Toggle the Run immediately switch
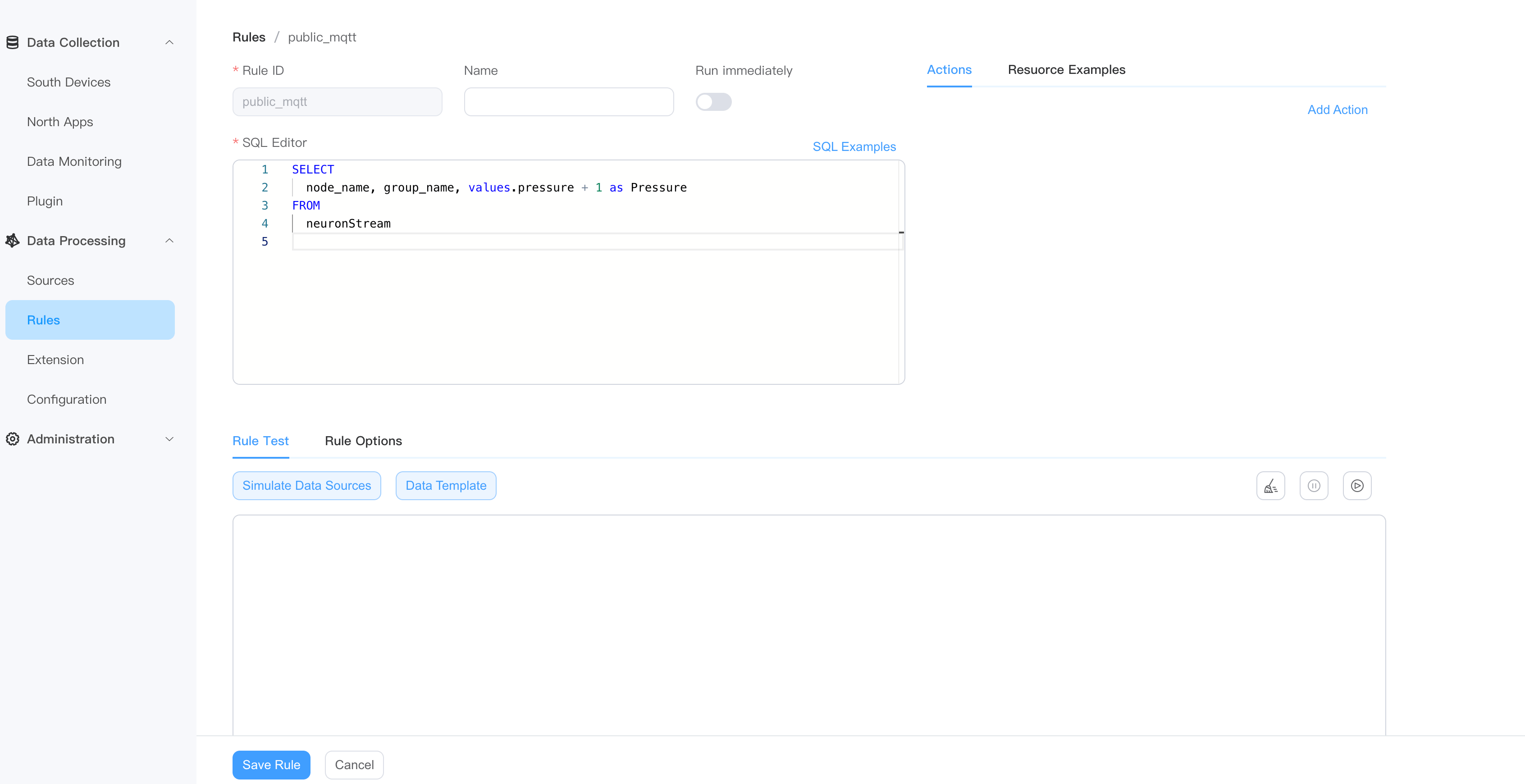 coord(713,102)
